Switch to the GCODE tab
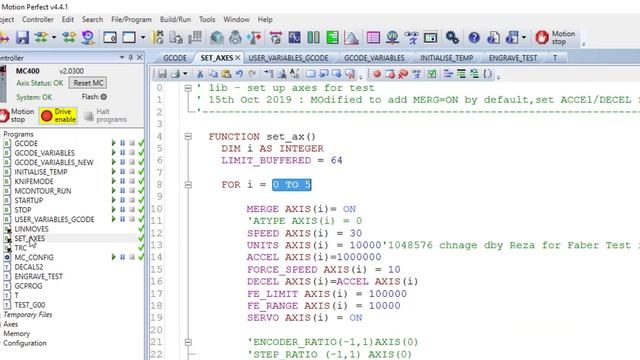Screen dimensions: 640x360 pyautogui.click(x=175, y=58)
